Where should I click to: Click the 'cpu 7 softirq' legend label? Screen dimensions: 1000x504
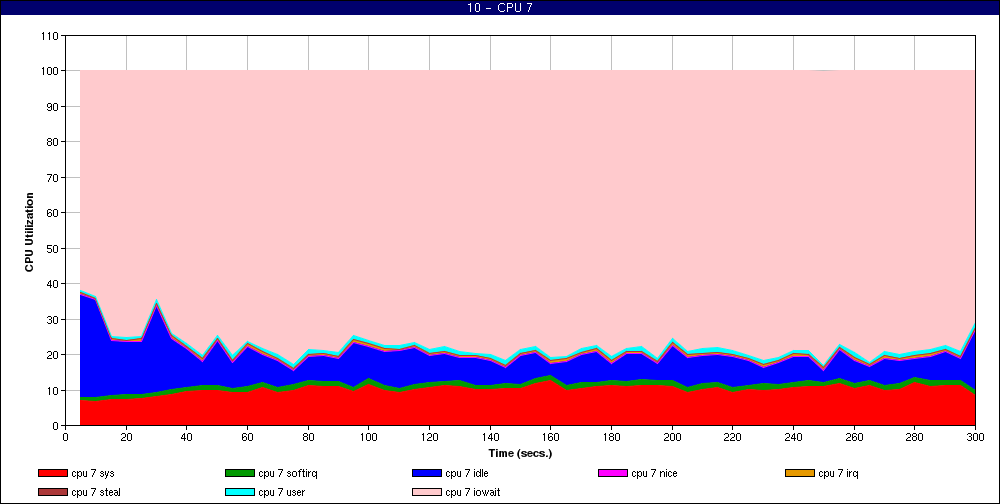288,473
